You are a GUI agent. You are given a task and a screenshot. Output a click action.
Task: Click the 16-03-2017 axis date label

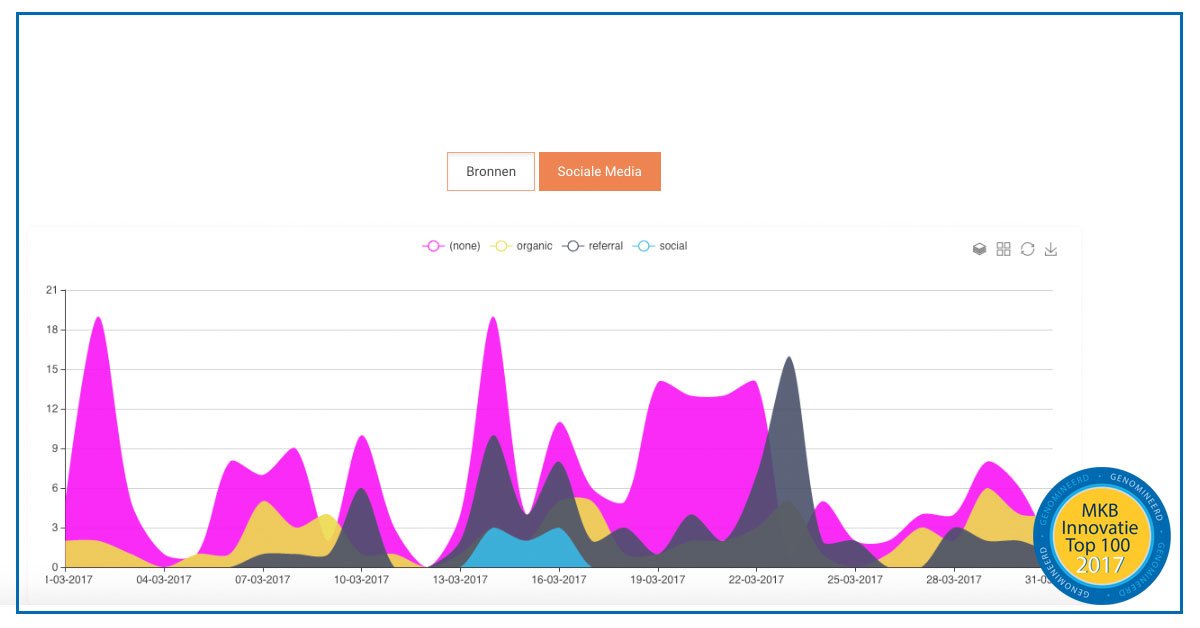click(x=559, y=579)
